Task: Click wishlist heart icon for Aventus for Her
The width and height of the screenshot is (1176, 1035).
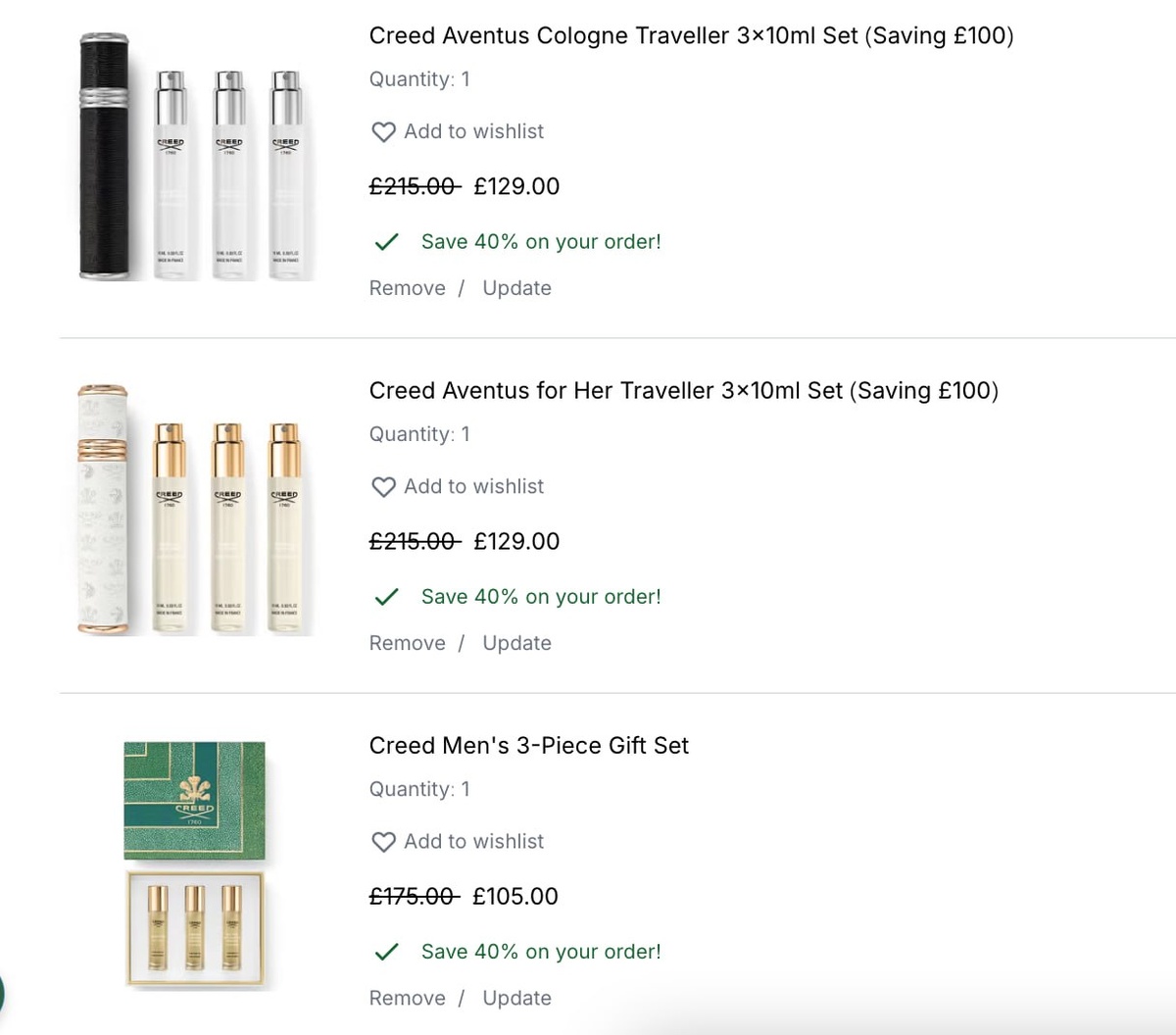Action: (383, 486)
